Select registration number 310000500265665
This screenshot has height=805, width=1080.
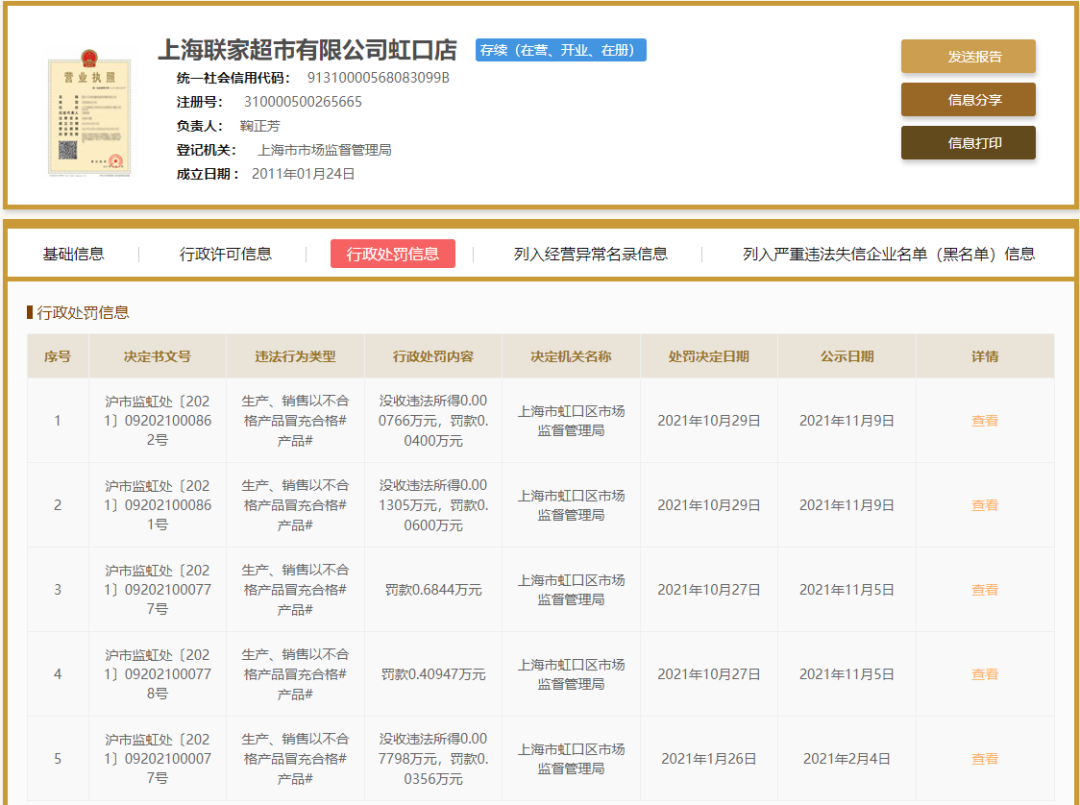pos(303,102)
